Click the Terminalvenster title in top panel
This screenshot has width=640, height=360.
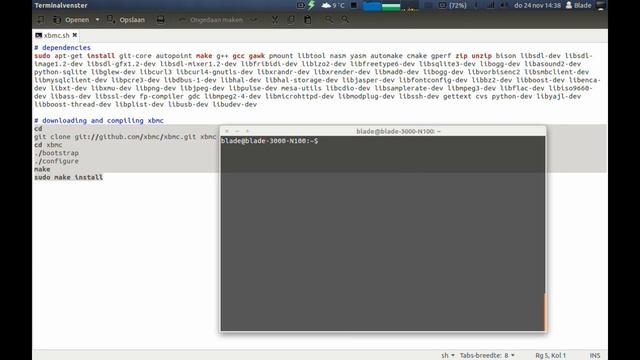[x=61, y=5]
